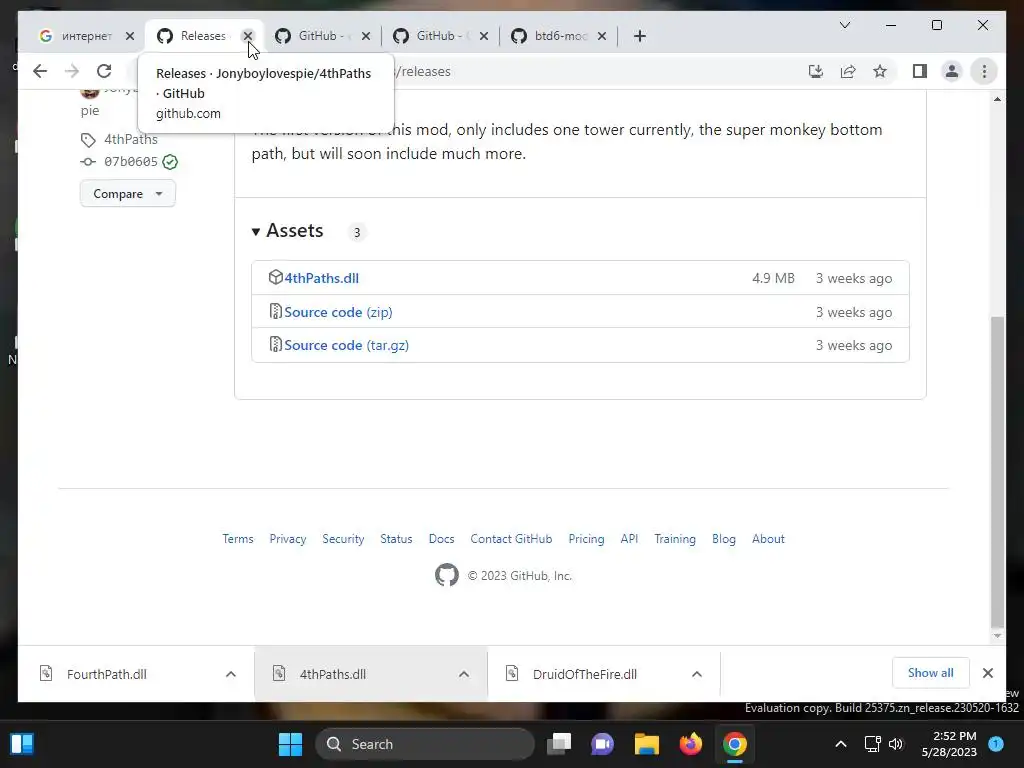1024x768 pixels.
Task: Open downloaded FourthPath.dll file
Action: (106, 674)
